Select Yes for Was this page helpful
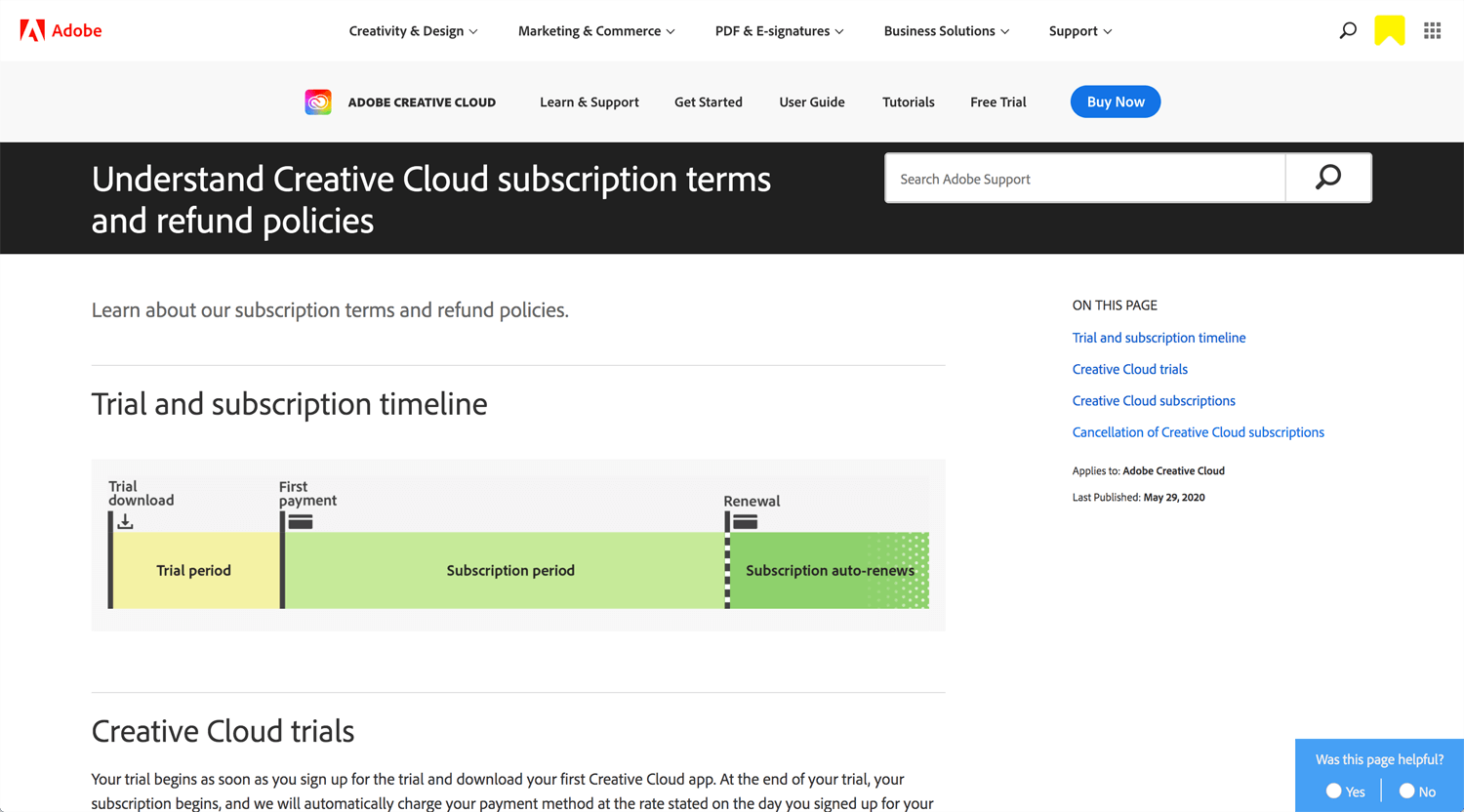The height and width of the screenshot is (812, 1464). click(x=1345, y=792)
